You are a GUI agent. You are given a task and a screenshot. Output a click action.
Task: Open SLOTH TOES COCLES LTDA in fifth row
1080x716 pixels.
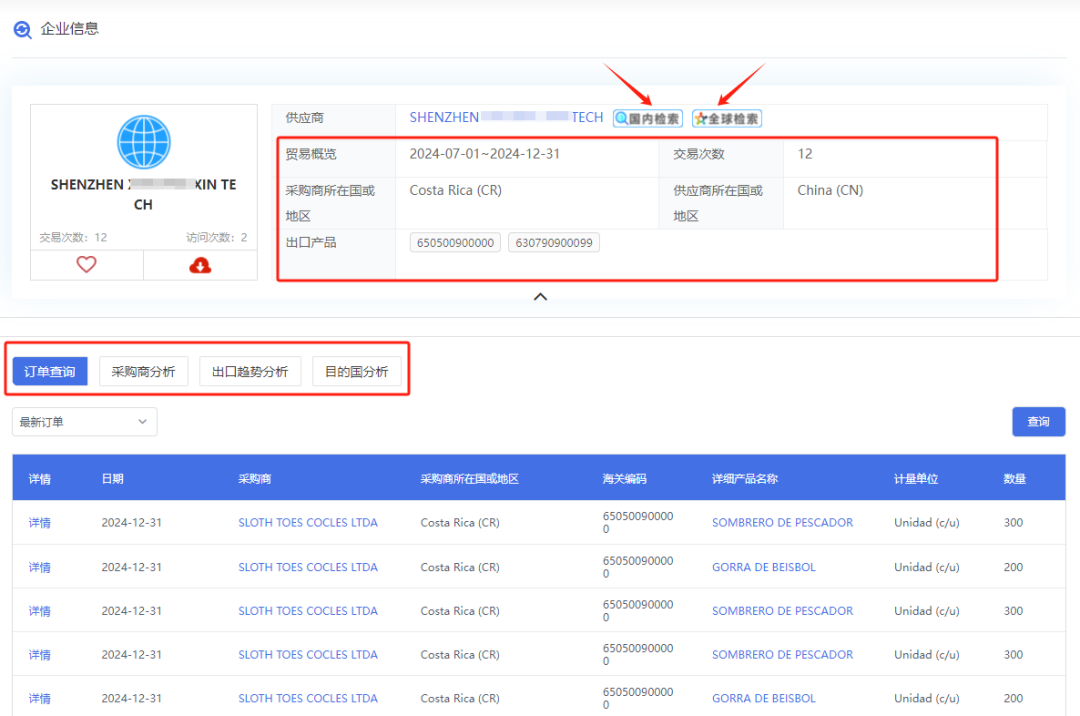(308, 698)
